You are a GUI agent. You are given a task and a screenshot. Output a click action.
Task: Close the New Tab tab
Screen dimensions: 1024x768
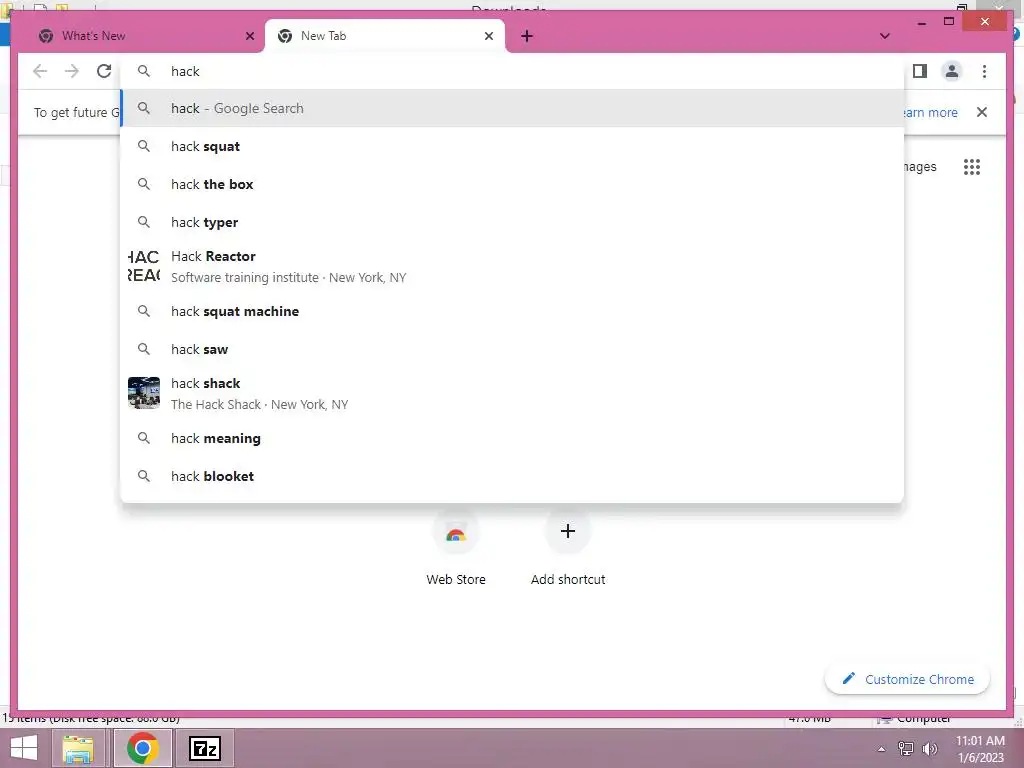(488, 36)
